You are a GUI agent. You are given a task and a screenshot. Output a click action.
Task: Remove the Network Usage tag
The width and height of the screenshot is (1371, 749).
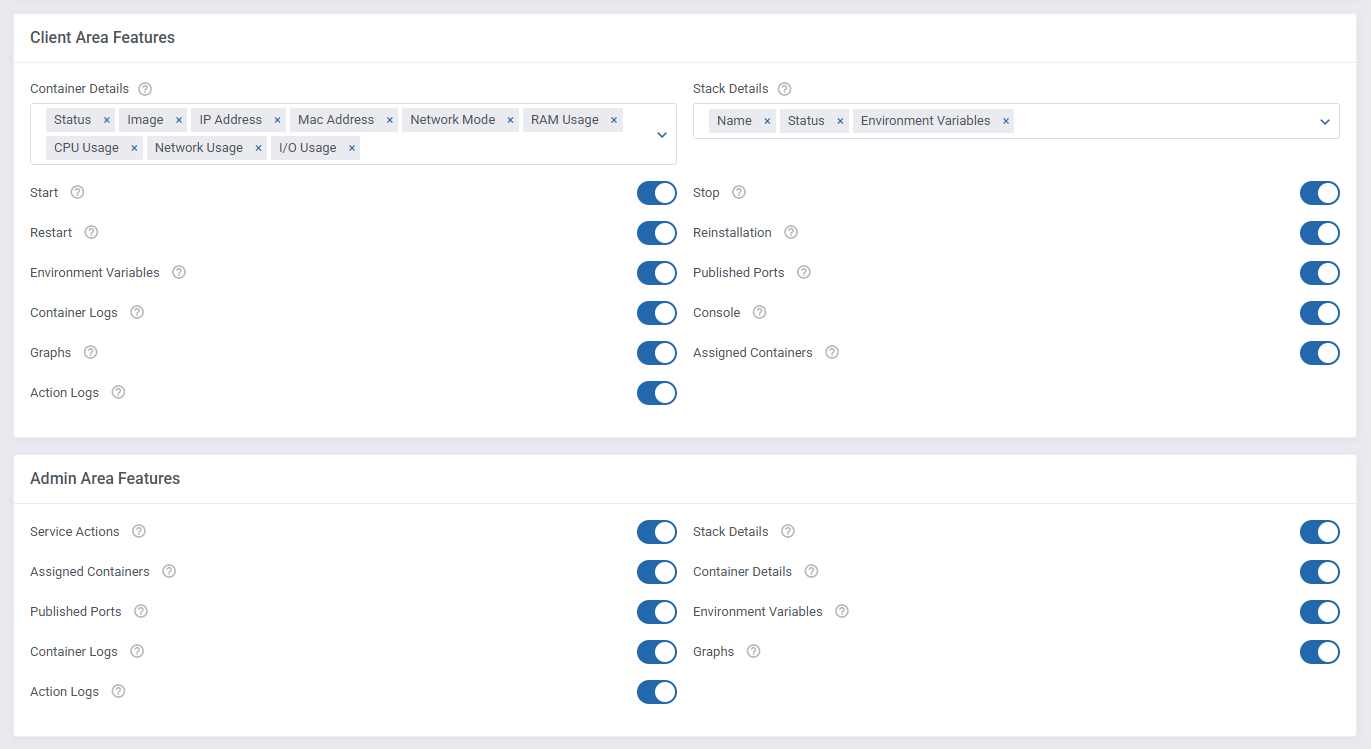(258, 148)
